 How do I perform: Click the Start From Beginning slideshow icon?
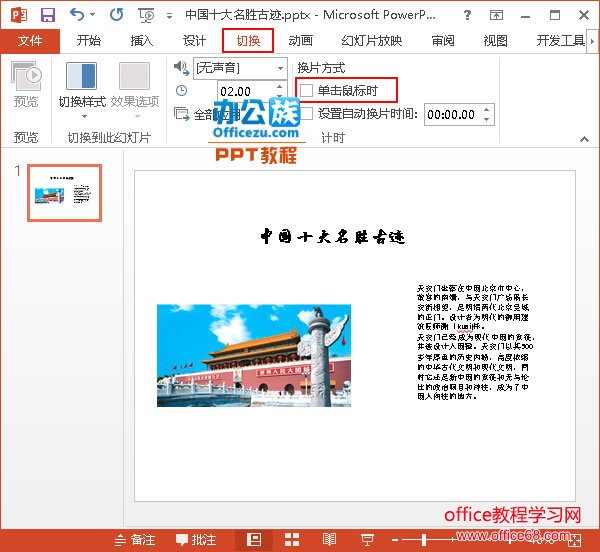pos(148,16)
